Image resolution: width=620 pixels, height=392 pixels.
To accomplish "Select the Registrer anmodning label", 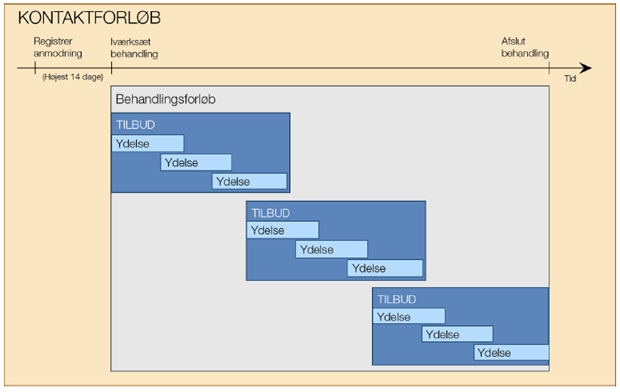I will [x=58, y=47].
